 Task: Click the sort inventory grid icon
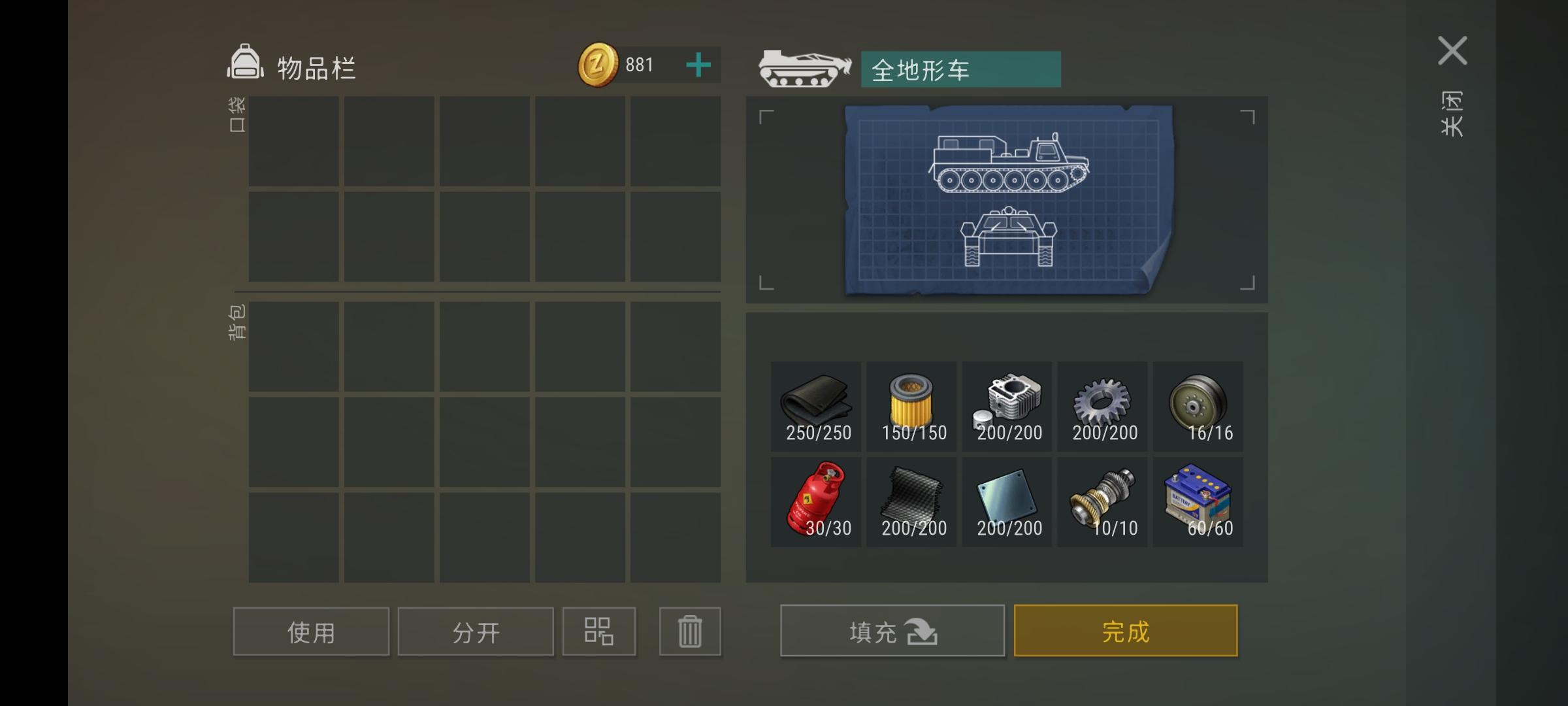[x=599, y=631]
